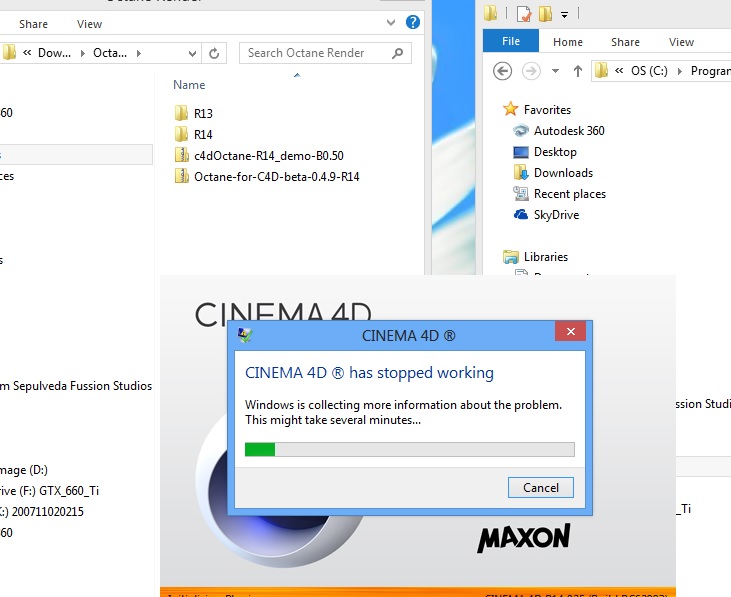Image resolution: width=731 pixels, height=597 pixels.
Task: Click the dialog's application icon in its title bar
Action: click(245, 335)
